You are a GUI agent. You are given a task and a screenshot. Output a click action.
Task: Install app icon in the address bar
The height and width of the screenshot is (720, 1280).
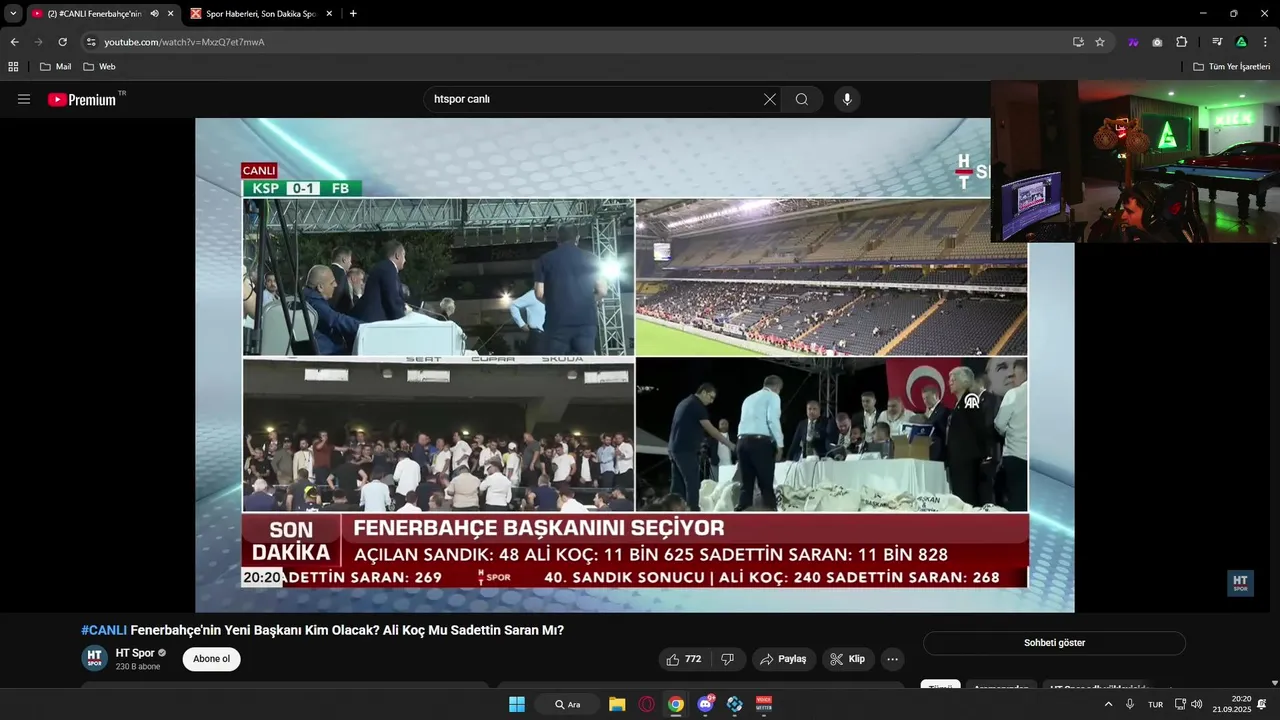click(x=1078, y=42)
